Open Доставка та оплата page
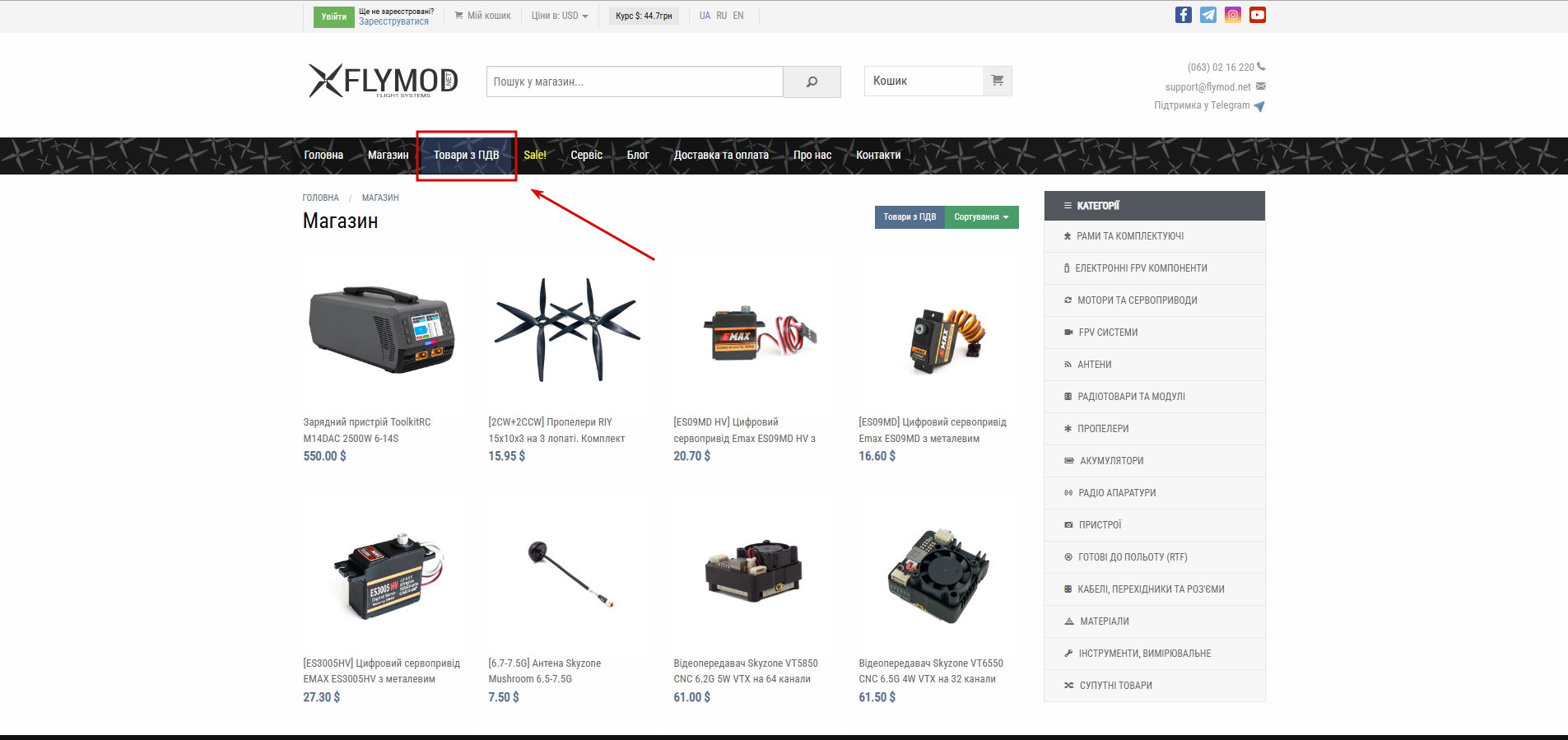 click(x=721, y=155)
